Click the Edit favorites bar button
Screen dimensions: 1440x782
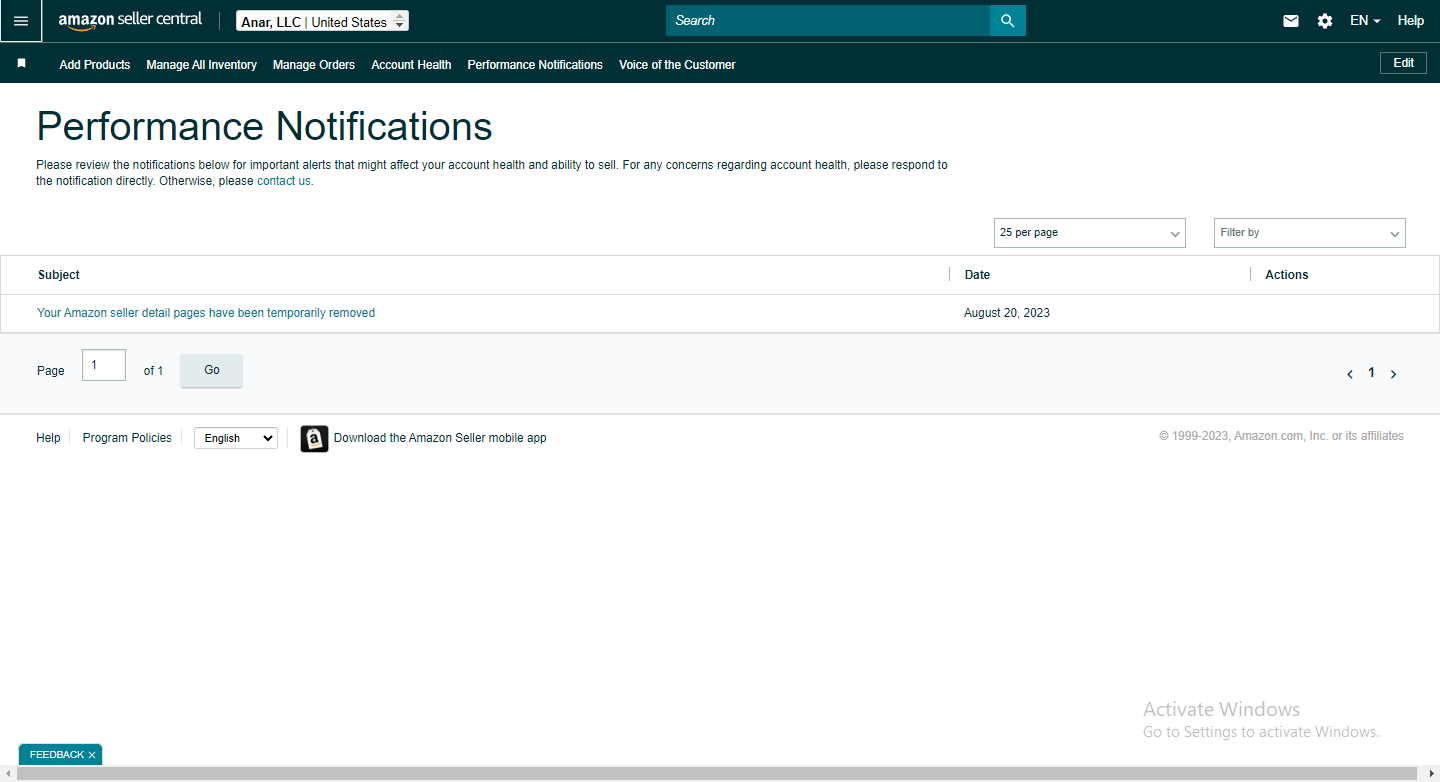(x=1404, y=63)
